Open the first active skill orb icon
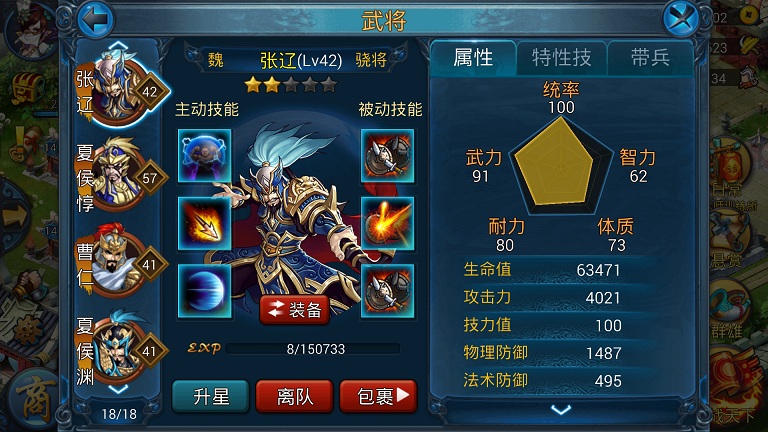This screenshot has height=432, width=768. coord(204,156)
